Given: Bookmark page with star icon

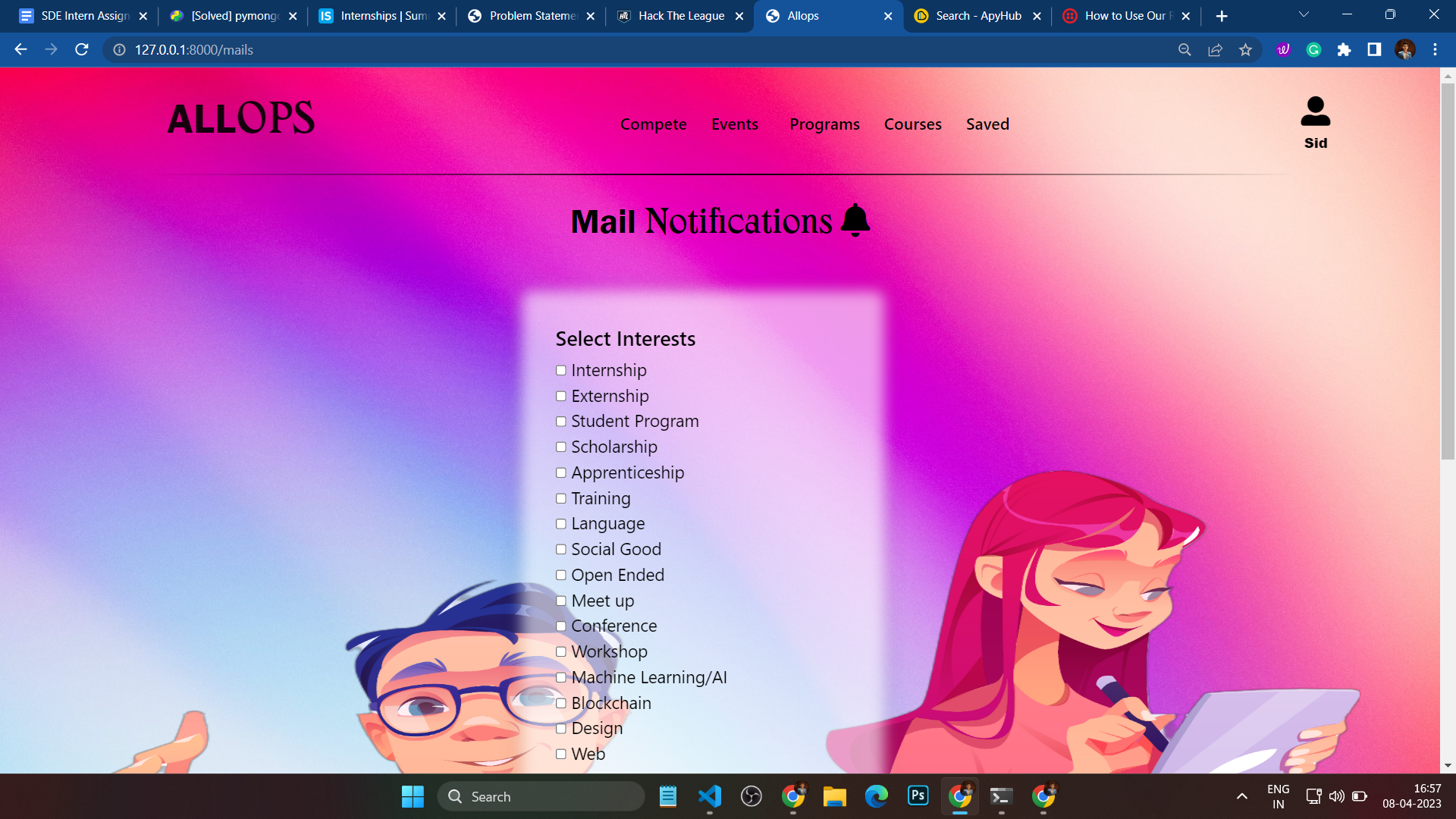Looking at the screenshot, I should 1245,50.
